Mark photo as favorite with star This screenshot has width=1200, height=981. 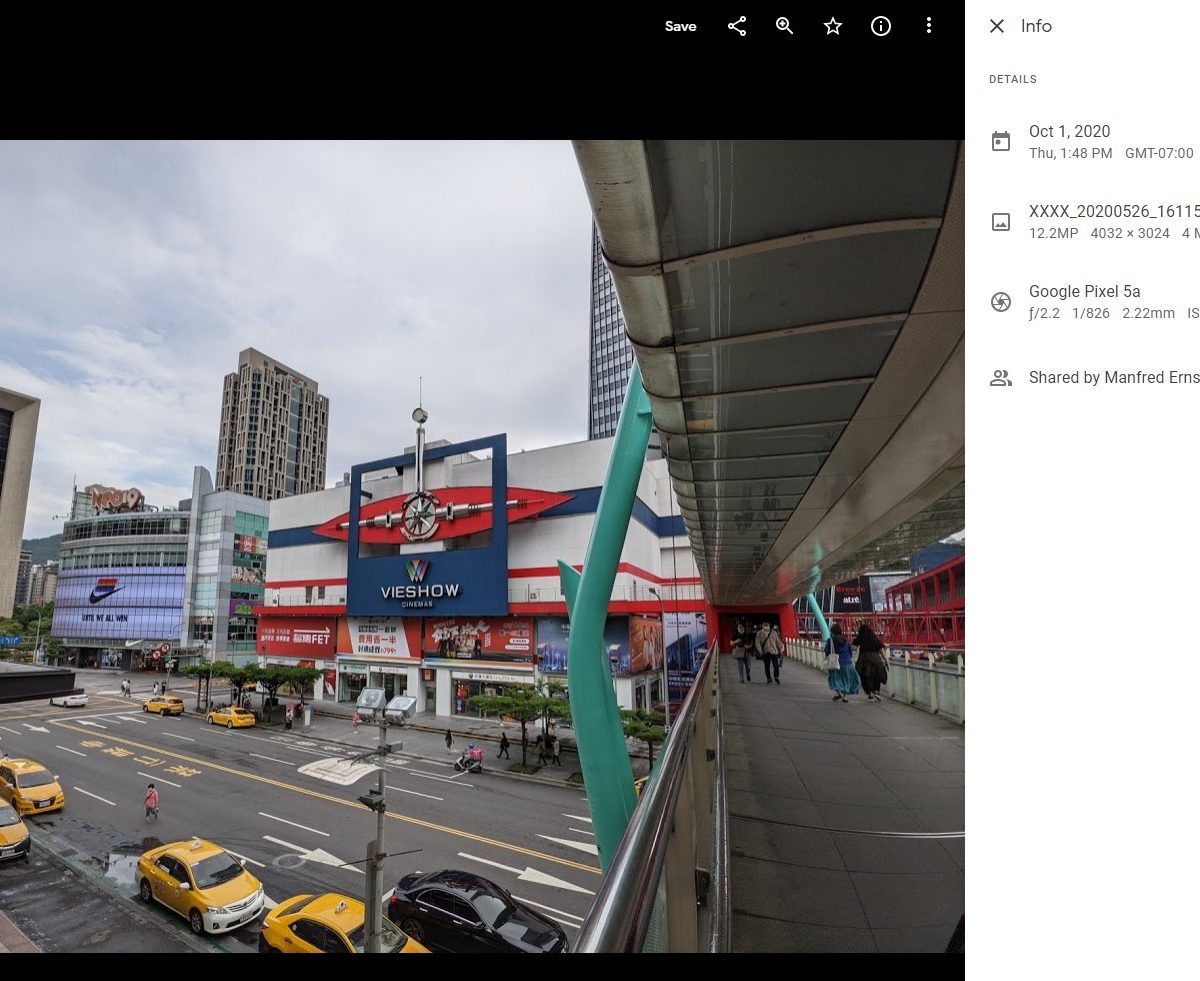point(833,27)
